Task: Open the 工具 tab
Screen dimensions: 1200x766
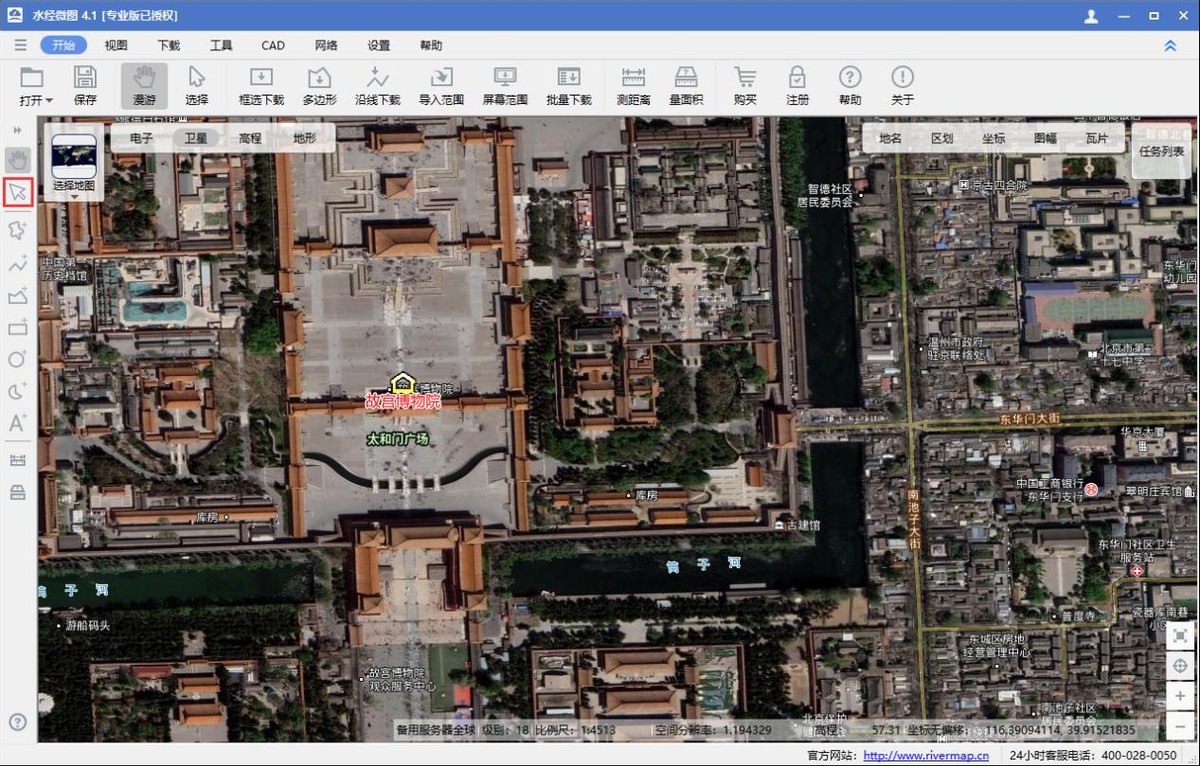Action: click(x=221, y=46)
